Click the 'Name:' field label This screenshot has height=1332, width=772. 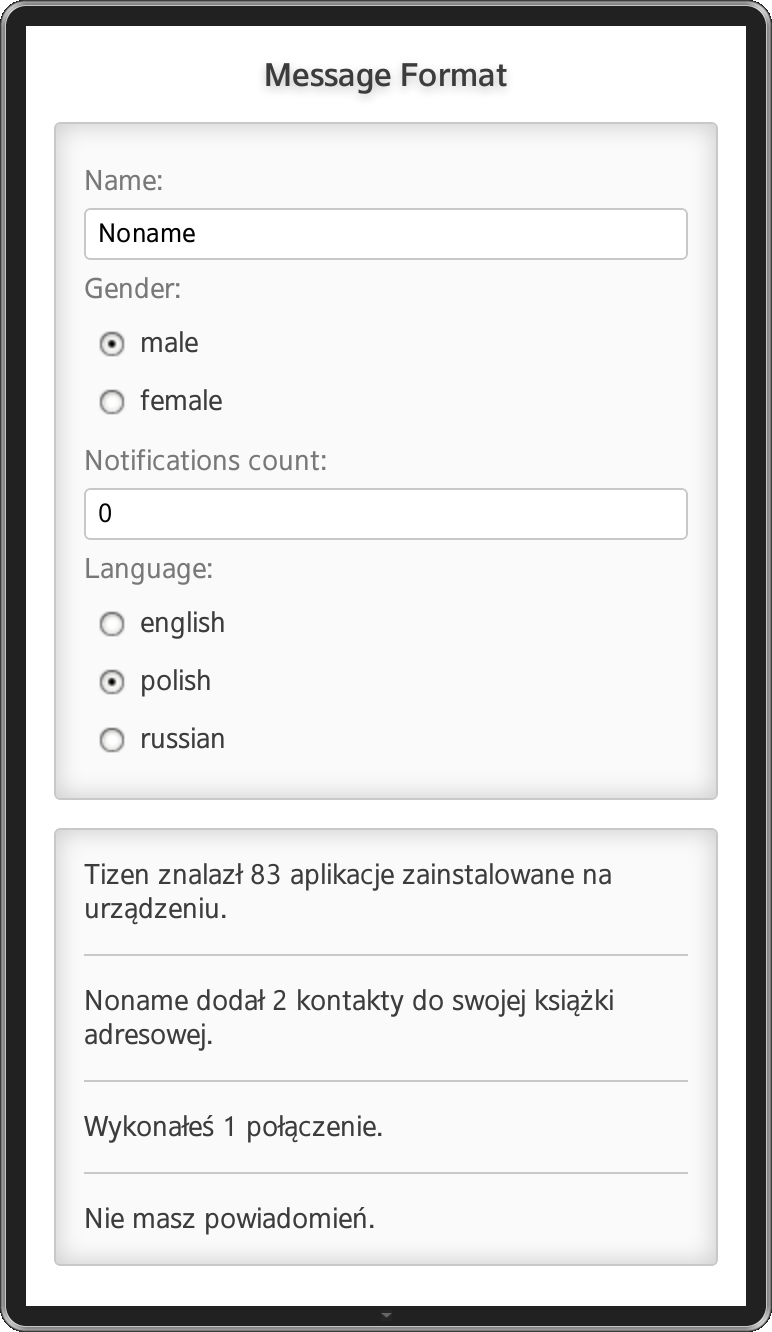click(124, 181)
